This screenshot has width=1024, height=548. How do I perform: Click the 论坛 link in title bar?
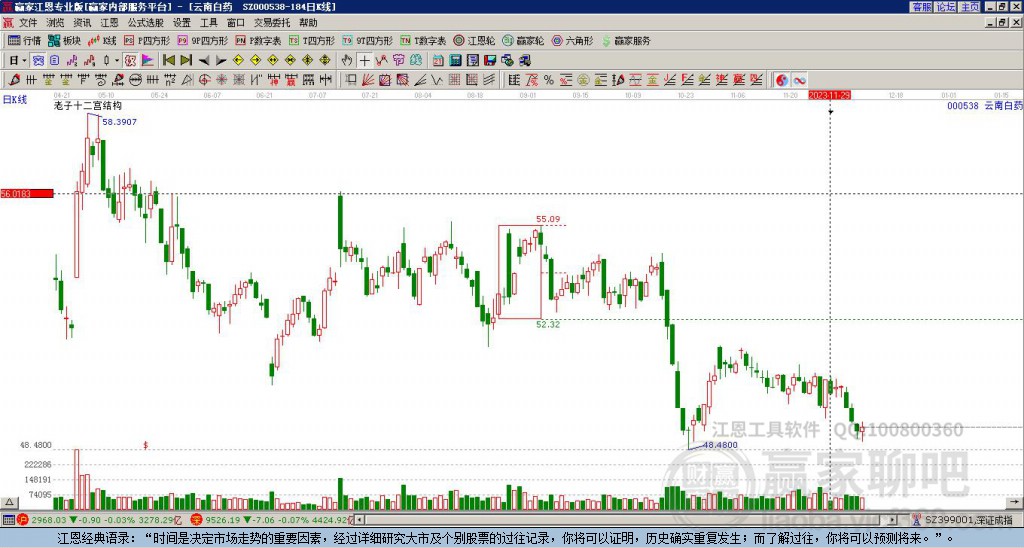pyautogui.click(x=945, y=7)
